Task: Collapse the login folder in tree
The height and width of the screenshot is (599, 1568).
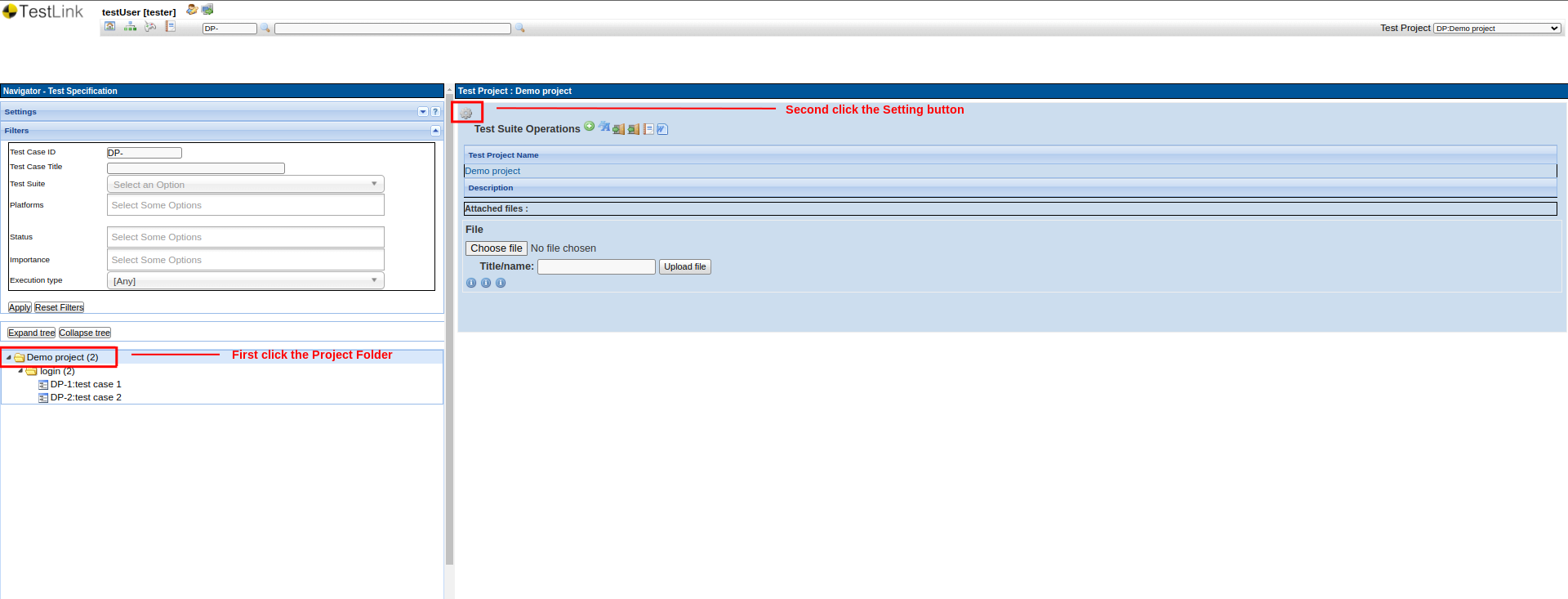Action: [x=20, y=371]
